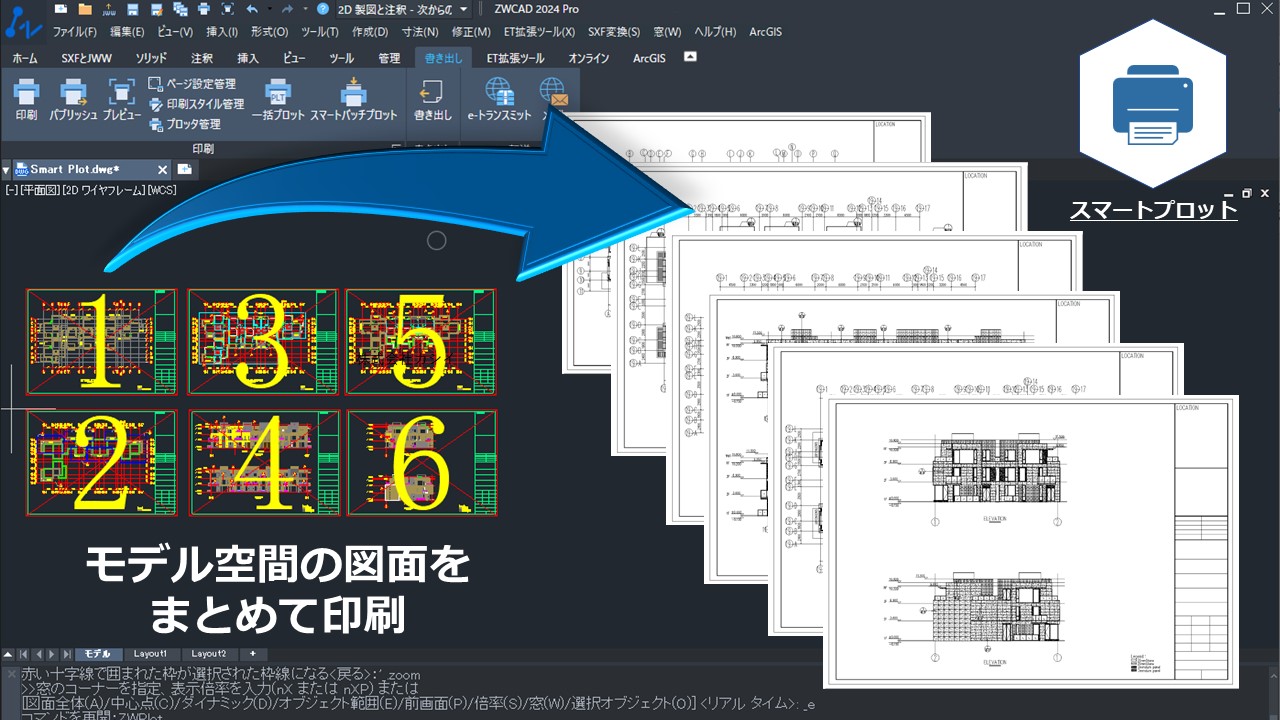Launch スマートバッチプロット smart batch plot

pos(353,100)
